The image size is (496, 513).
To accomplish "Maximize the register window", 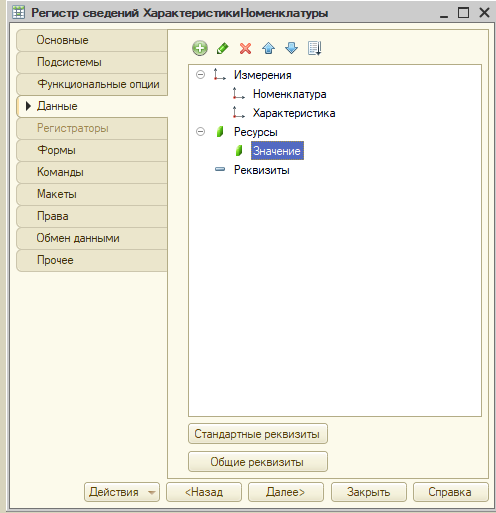I will click(463, 13).
